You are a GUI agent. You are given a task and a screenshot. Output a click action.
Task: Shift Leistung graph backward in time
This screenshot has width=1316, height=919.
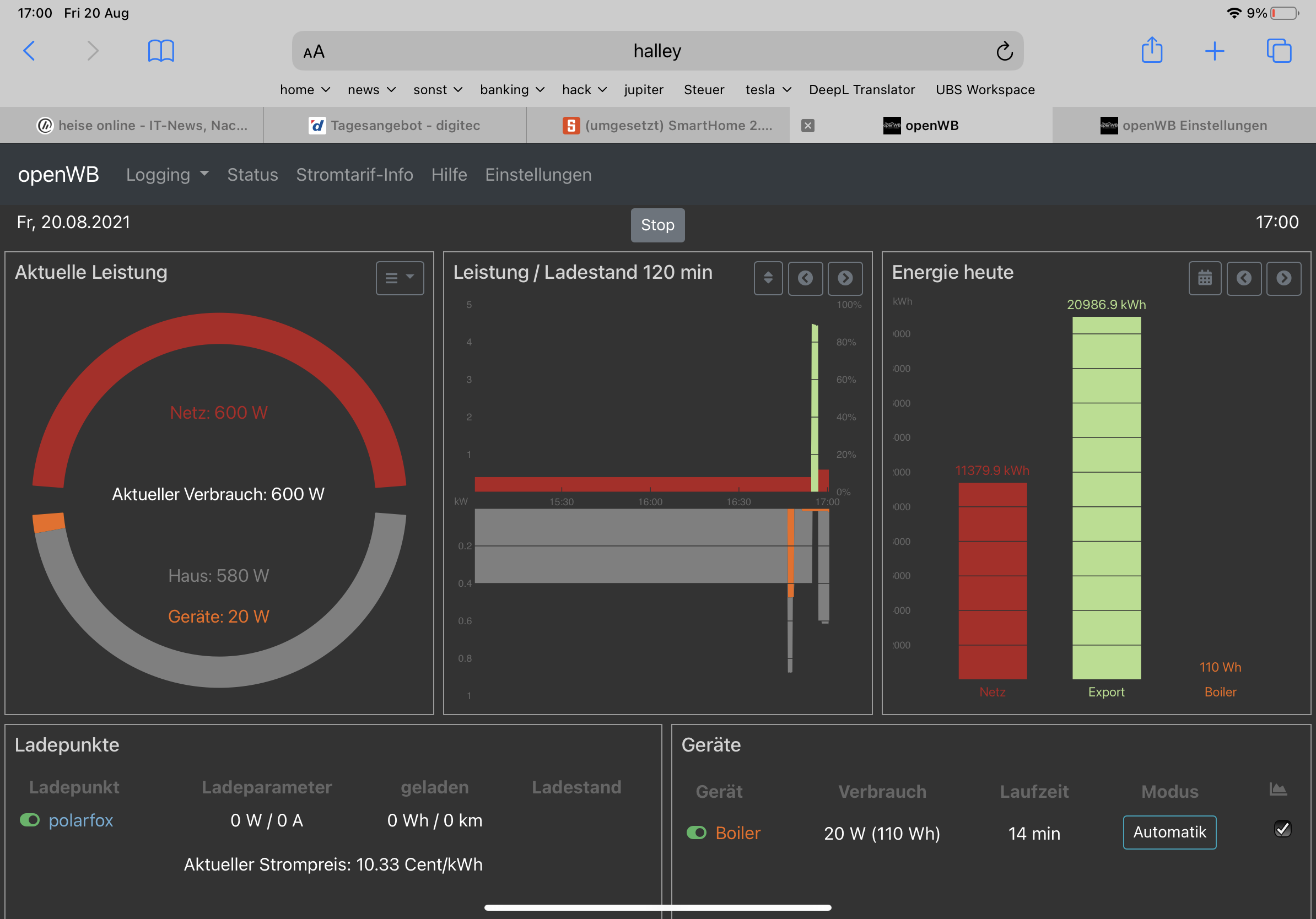point(805,278)
